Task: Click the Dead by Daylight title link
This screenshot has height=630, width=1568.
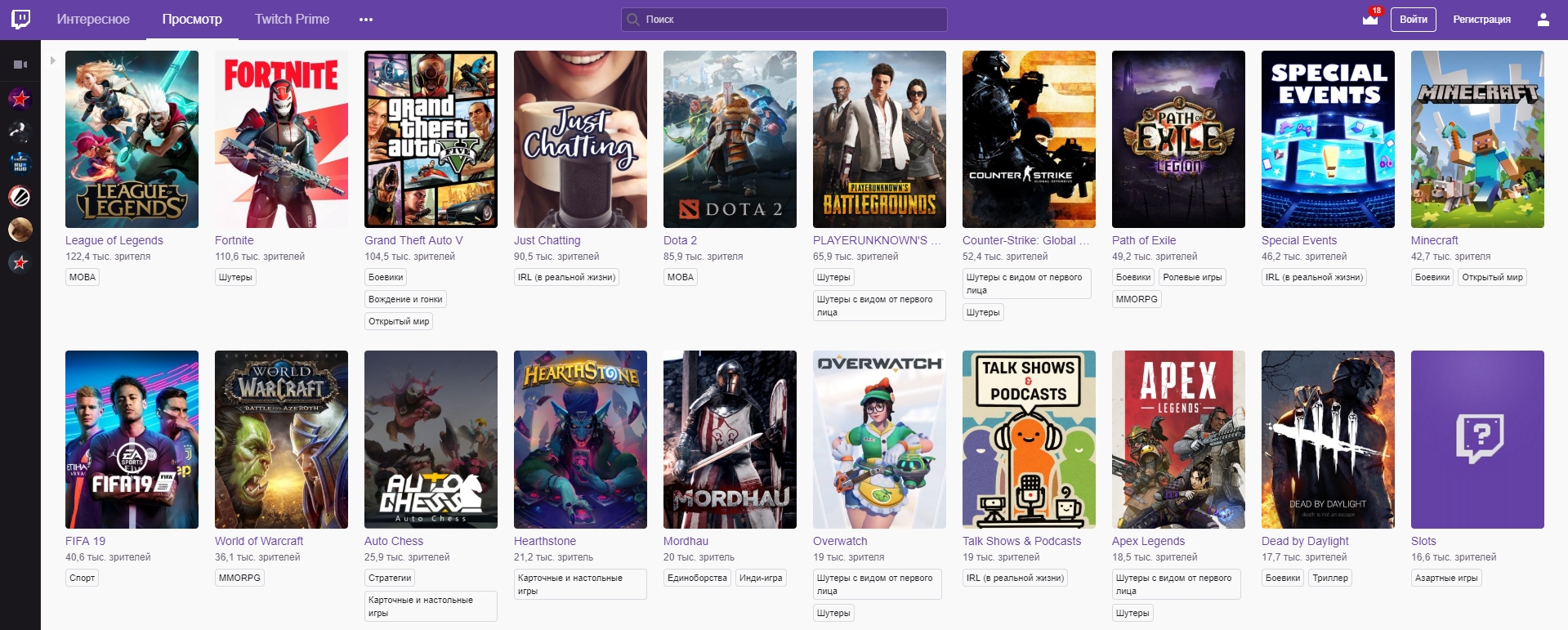Action: pos(1305,541)
